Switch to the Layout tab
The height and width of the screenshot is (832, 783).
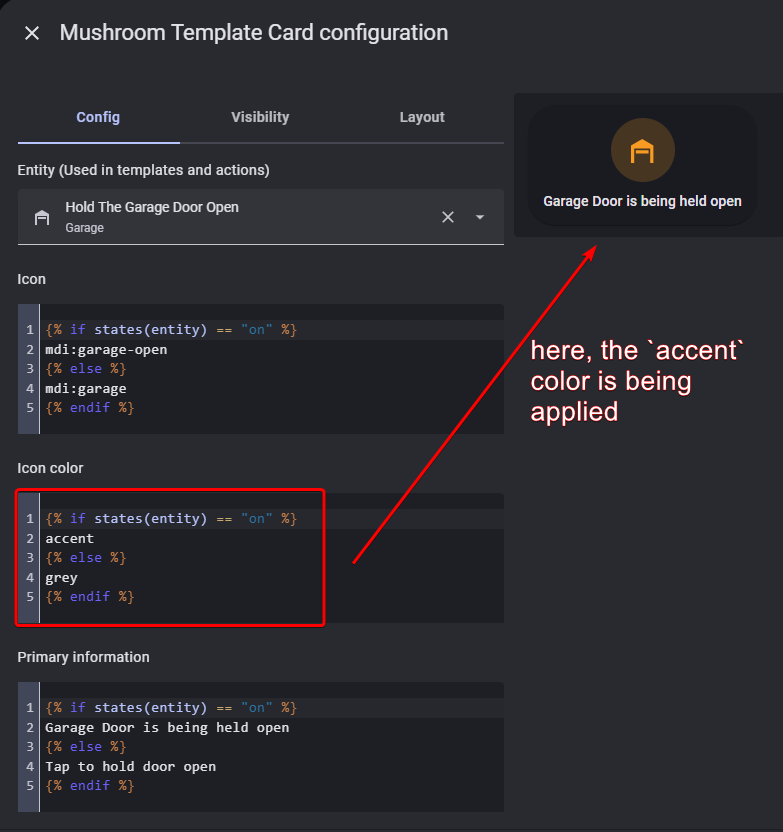click(x=422, y=117)
